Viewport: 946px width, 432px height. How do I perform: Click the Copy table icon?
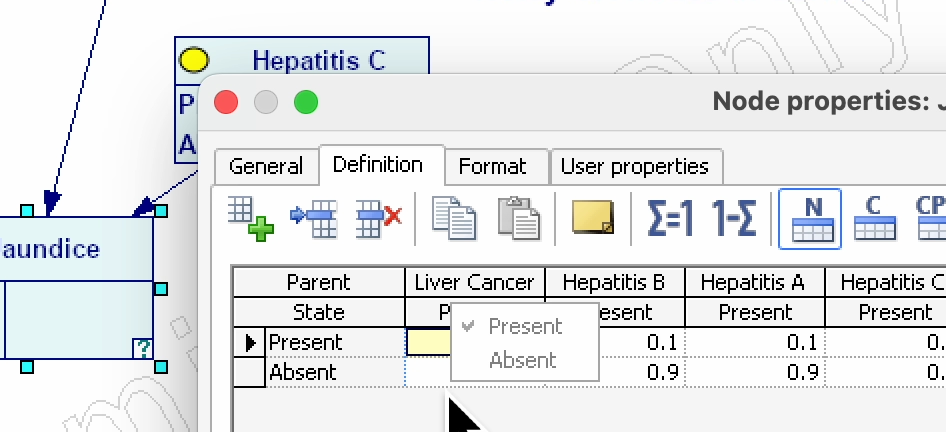454,218
